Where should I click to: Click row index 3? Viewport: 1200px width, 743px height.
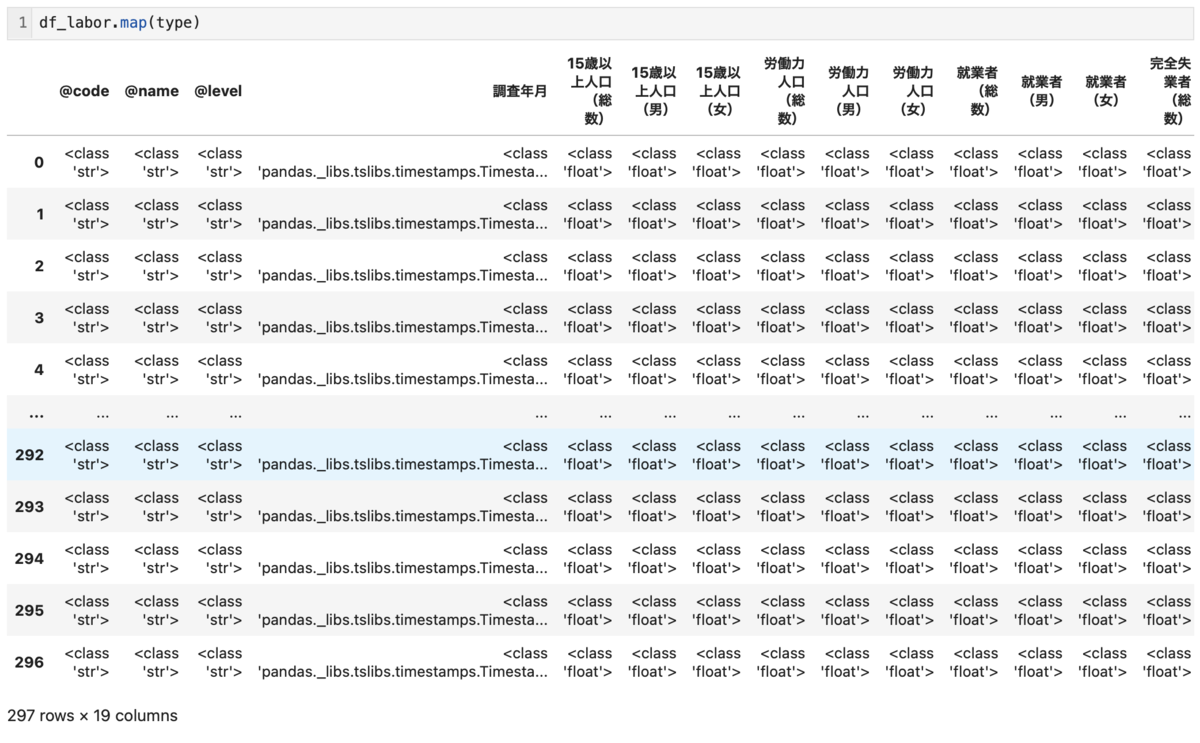(39, 318)
